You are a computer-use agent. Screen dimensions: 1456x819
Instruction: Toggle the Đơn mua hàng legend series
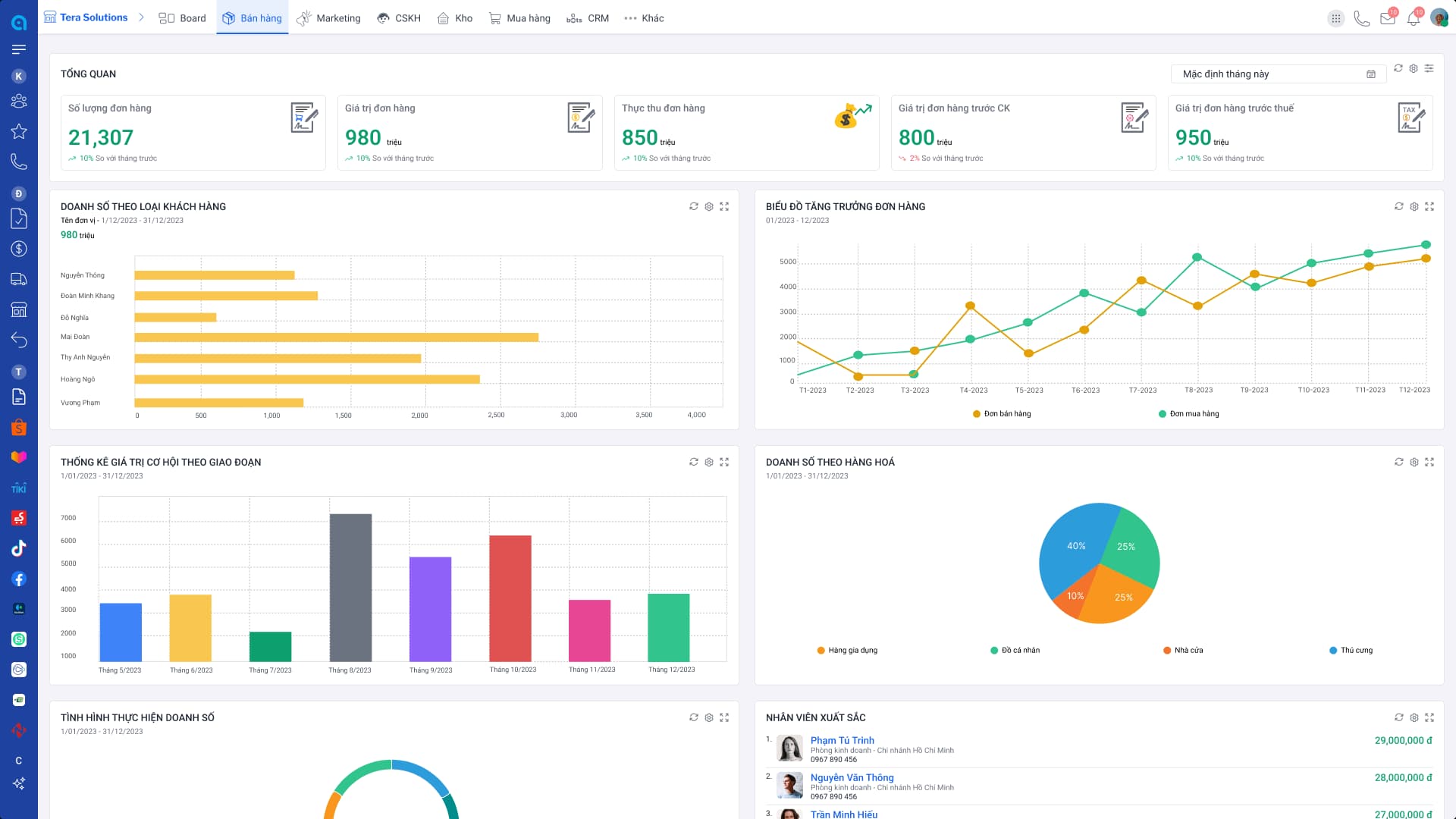click(x=1188, y=414)
